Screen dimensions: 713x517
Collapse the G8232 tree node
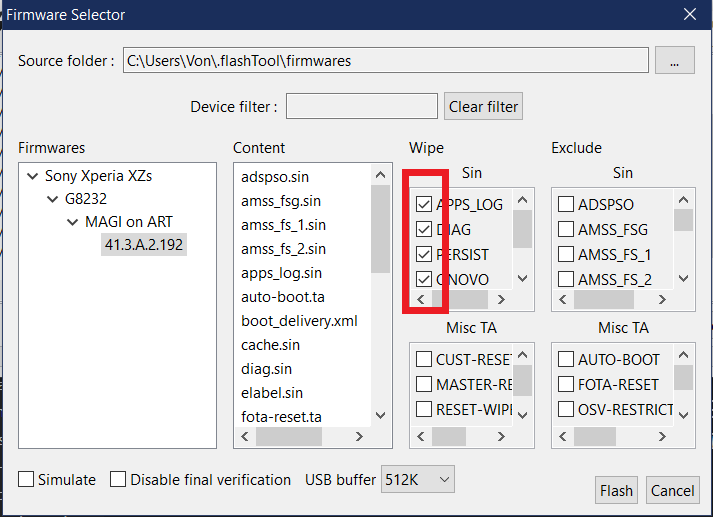pos(52,199)
